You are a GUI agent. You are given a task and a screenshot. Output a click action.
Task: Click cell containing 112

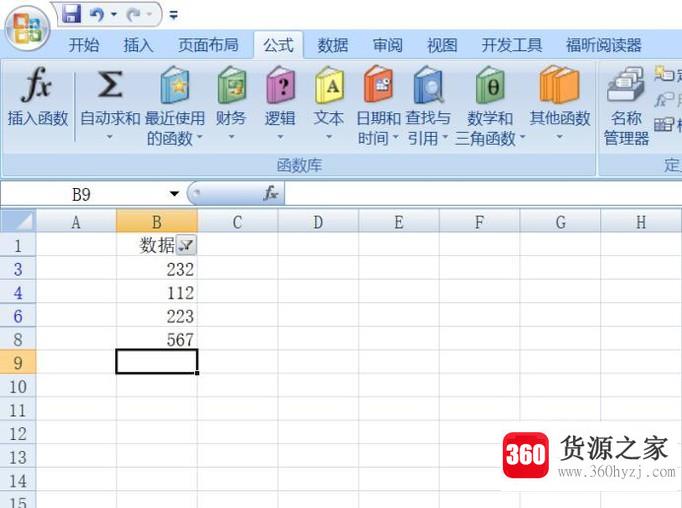(x=157, y=293)
